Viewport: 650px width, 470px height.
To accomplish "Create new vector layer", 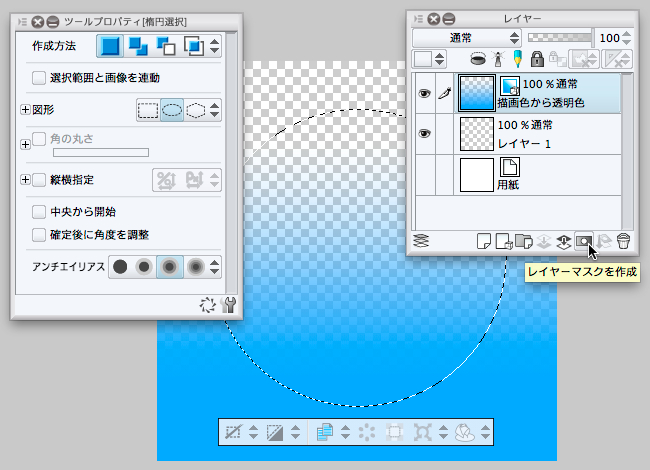I will pos(504,241).
